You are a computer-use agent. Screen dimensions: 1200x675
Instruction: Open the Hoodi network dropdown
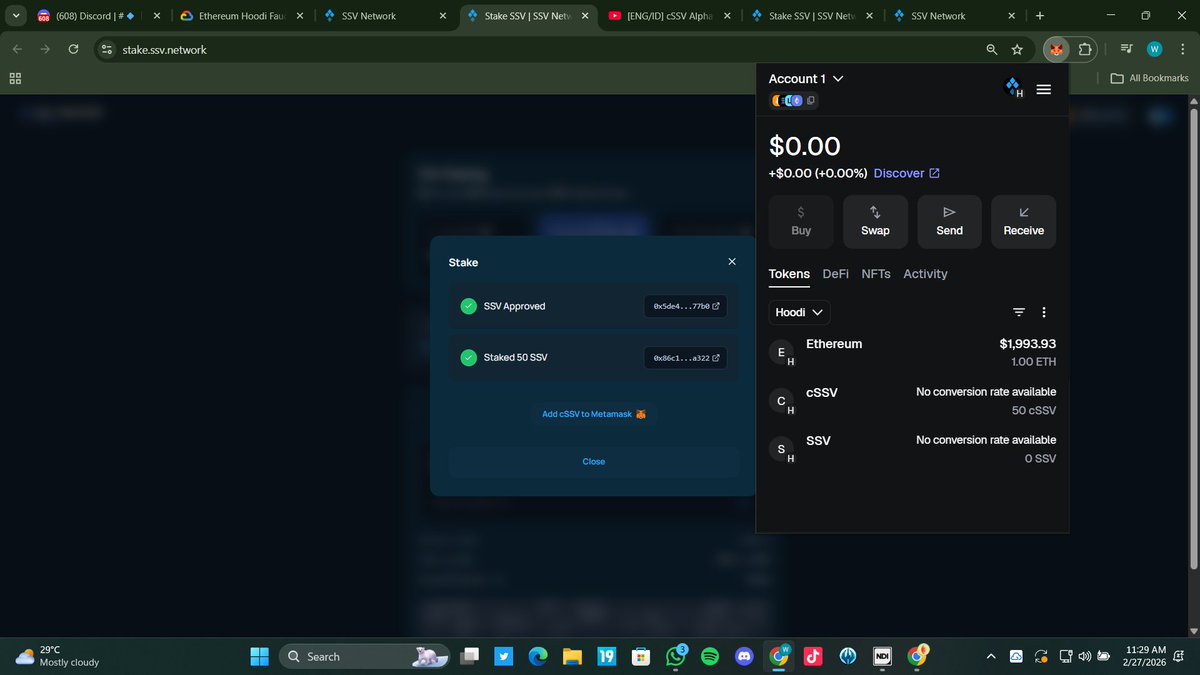click(799, 312)
